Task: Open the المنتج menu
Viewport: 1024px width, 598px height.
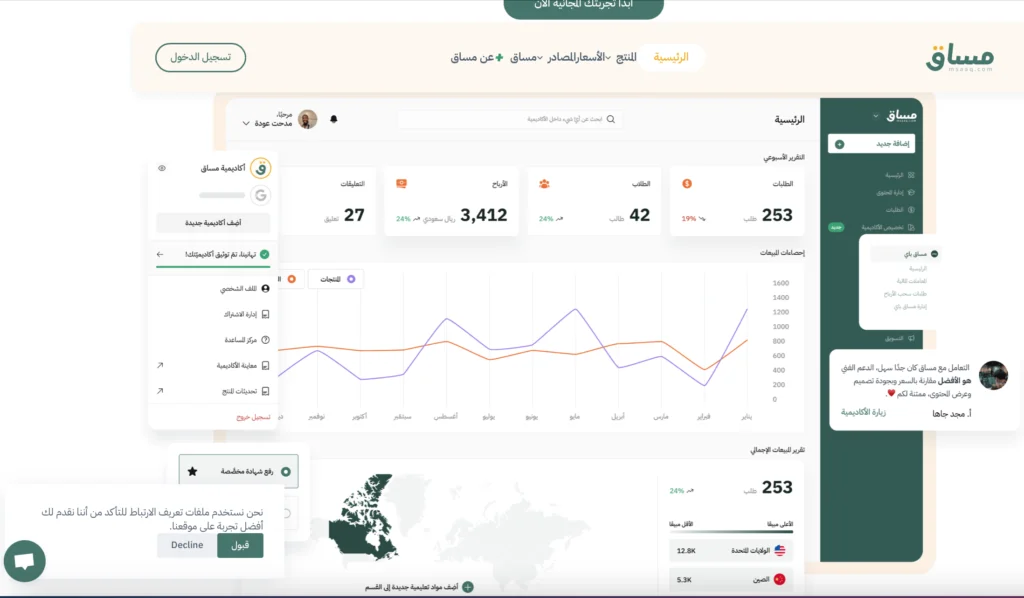Action: pos(626,57)
